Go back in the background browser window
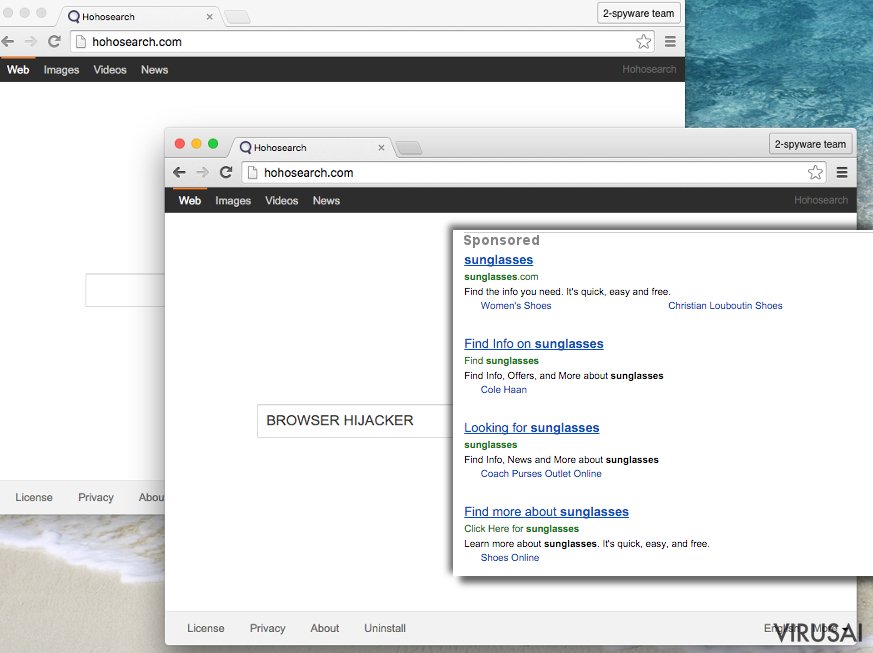The width and height of the screenshot is (873, 653). click(x=8, y=41)
